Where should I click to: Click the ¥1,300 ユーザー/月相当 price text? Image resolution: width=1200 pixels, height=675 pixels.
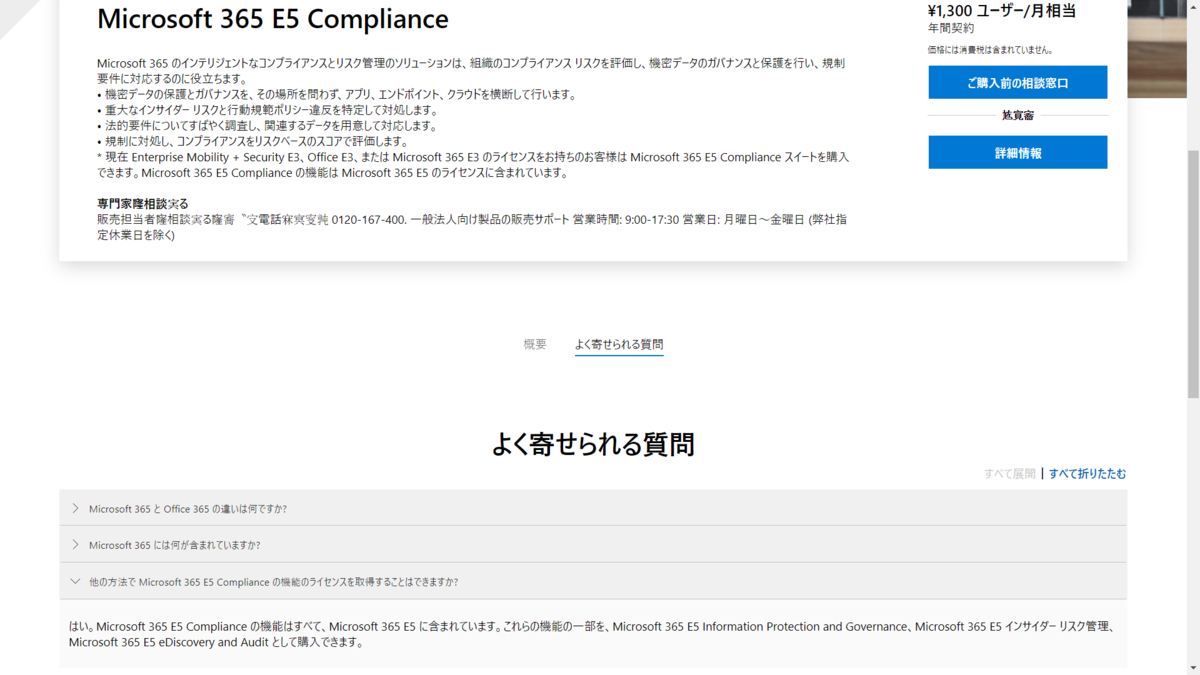click(x=1002, y=11)
